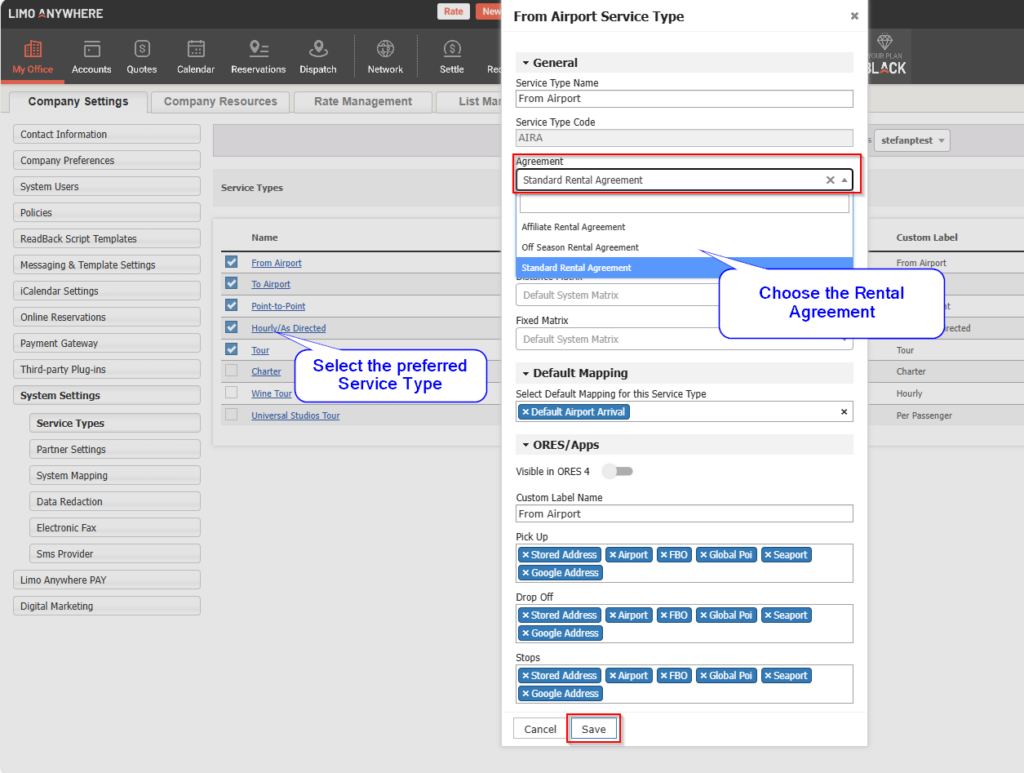The height and width of the screenshot is (773, 1024).
Task: Go to the Reservations icon
Action: [258, 50]
